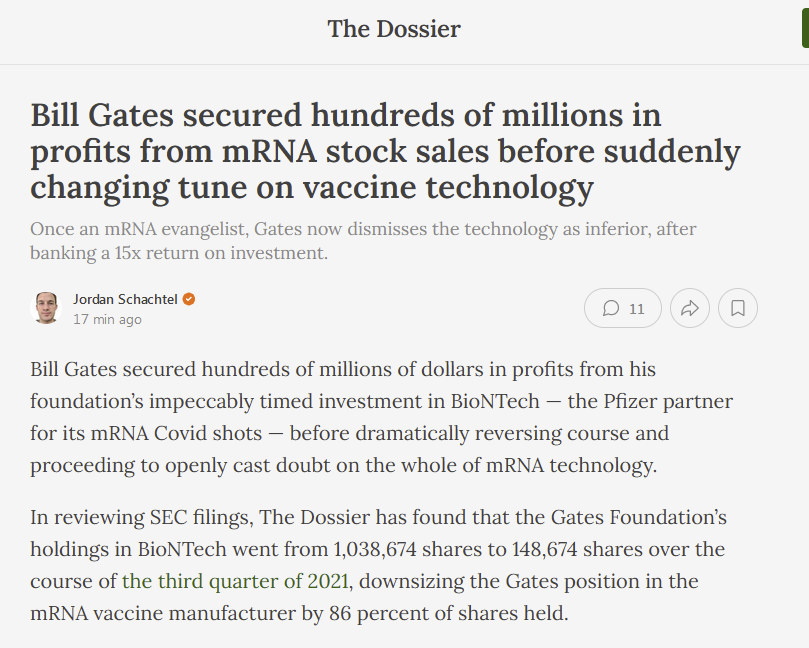Click the article headline about Bill Gates
Viewport: 809px width, 648px height.
click(385, 151)
